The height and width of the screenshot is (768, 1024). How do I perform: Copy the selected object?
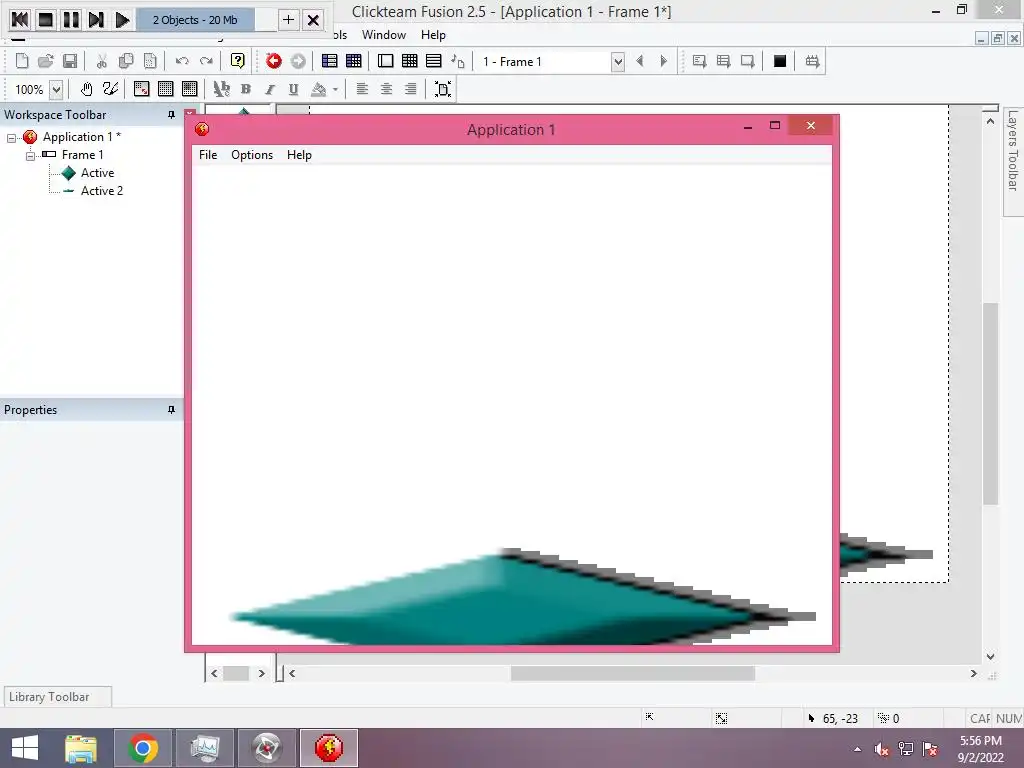(x=126, y=61)
